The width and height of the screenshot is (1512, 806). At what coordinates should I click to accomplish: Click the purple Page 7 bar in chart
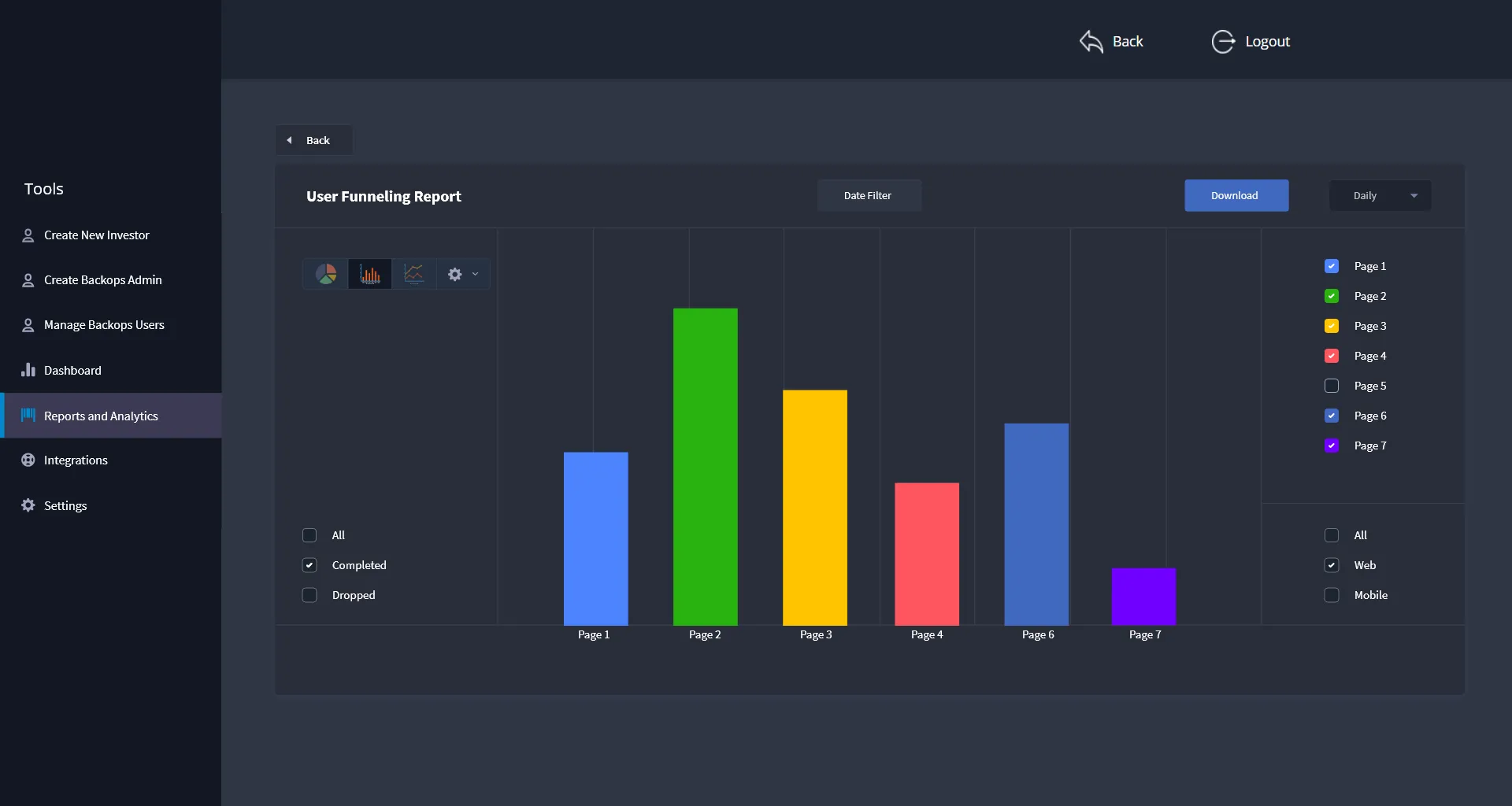[1143, 596]
